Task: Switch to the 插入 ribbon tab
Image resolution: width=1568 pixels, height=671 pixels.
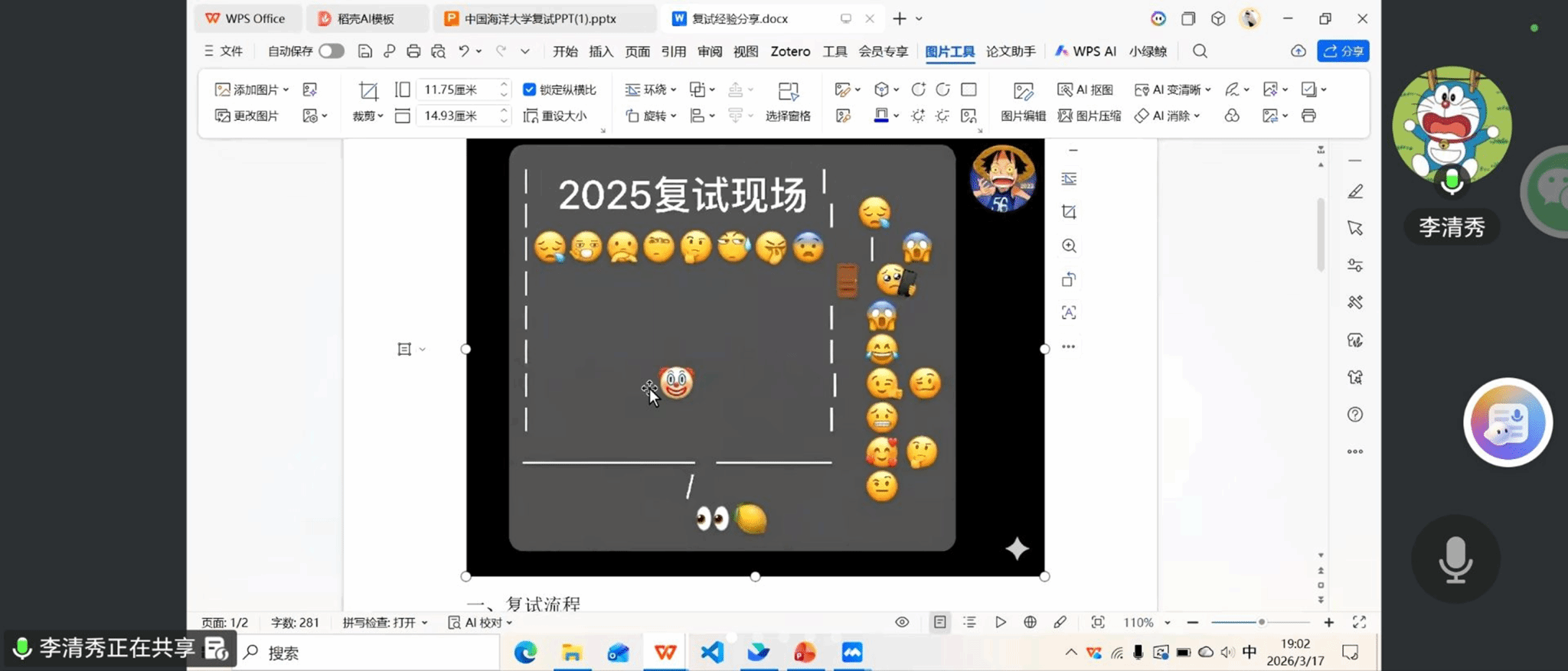Action: [601, 51]
